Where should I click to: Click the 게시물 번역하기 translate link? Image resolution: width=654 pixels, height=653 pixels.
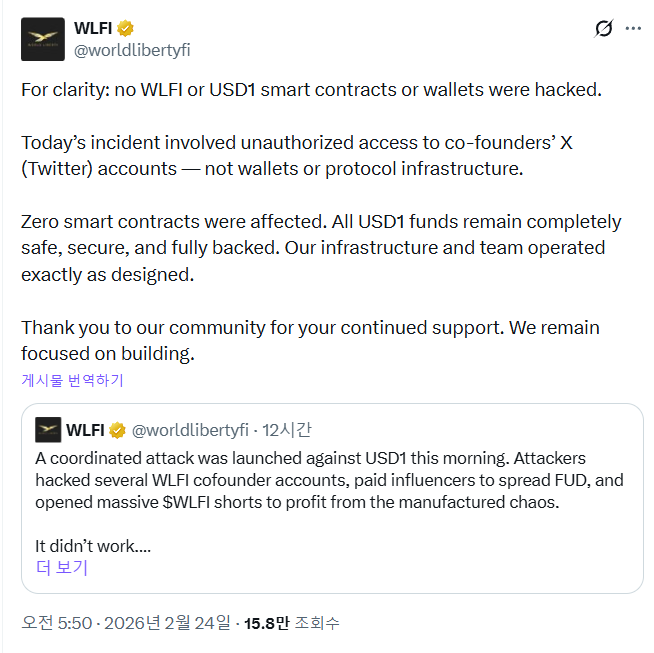tap(72, 380)
